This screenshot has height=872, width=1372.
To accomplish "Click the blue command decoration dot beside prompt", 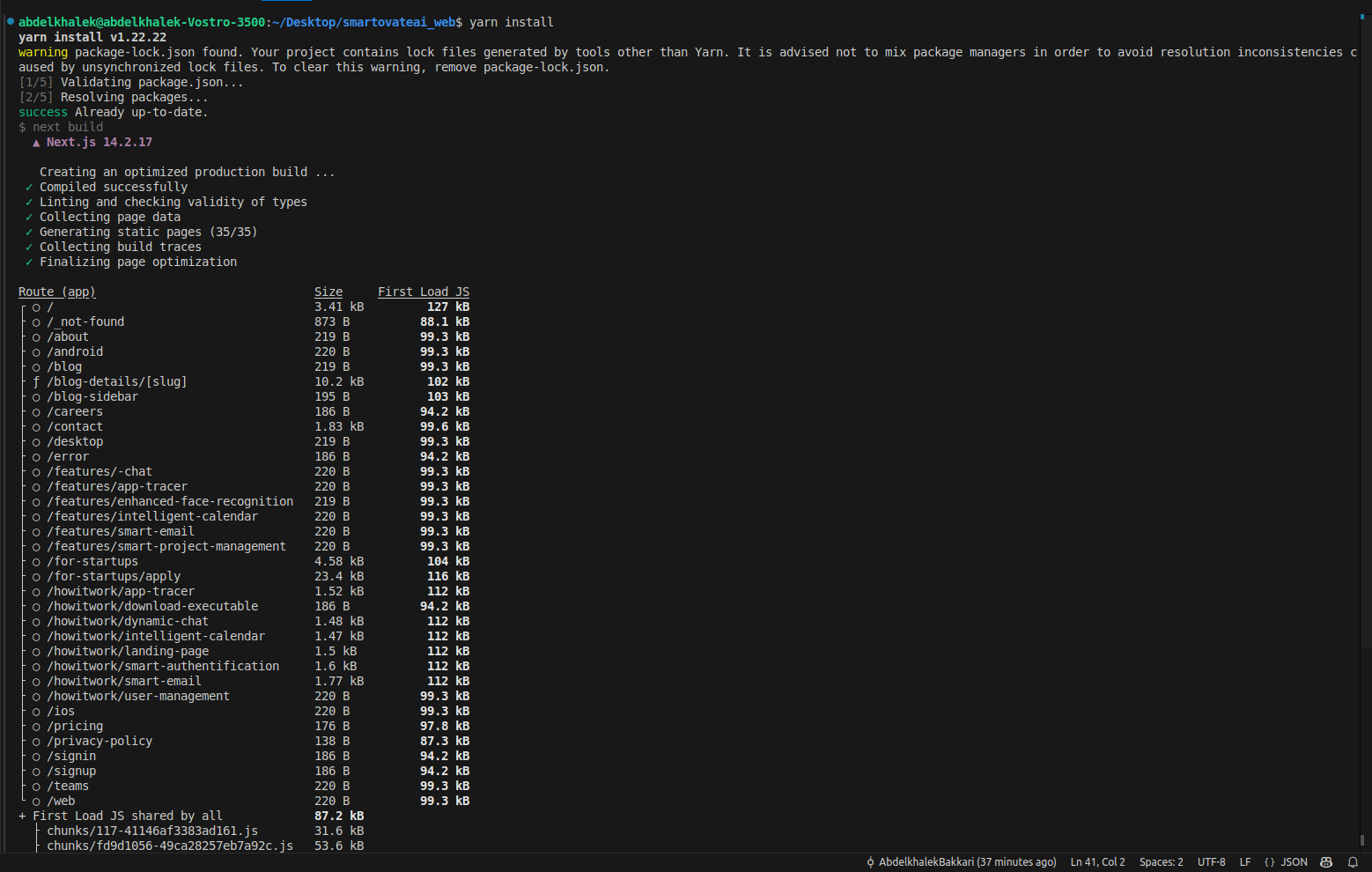I will click(11, 21).
